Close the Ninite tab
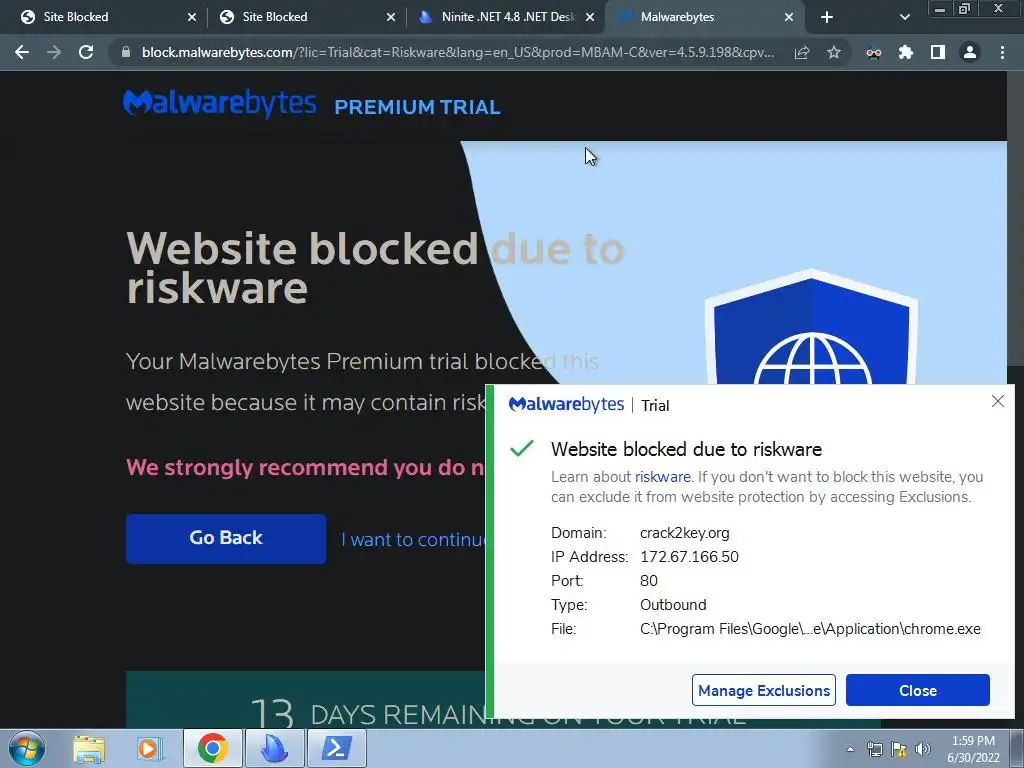Screen dimensions: 1024x768 (x=590, y=17)
